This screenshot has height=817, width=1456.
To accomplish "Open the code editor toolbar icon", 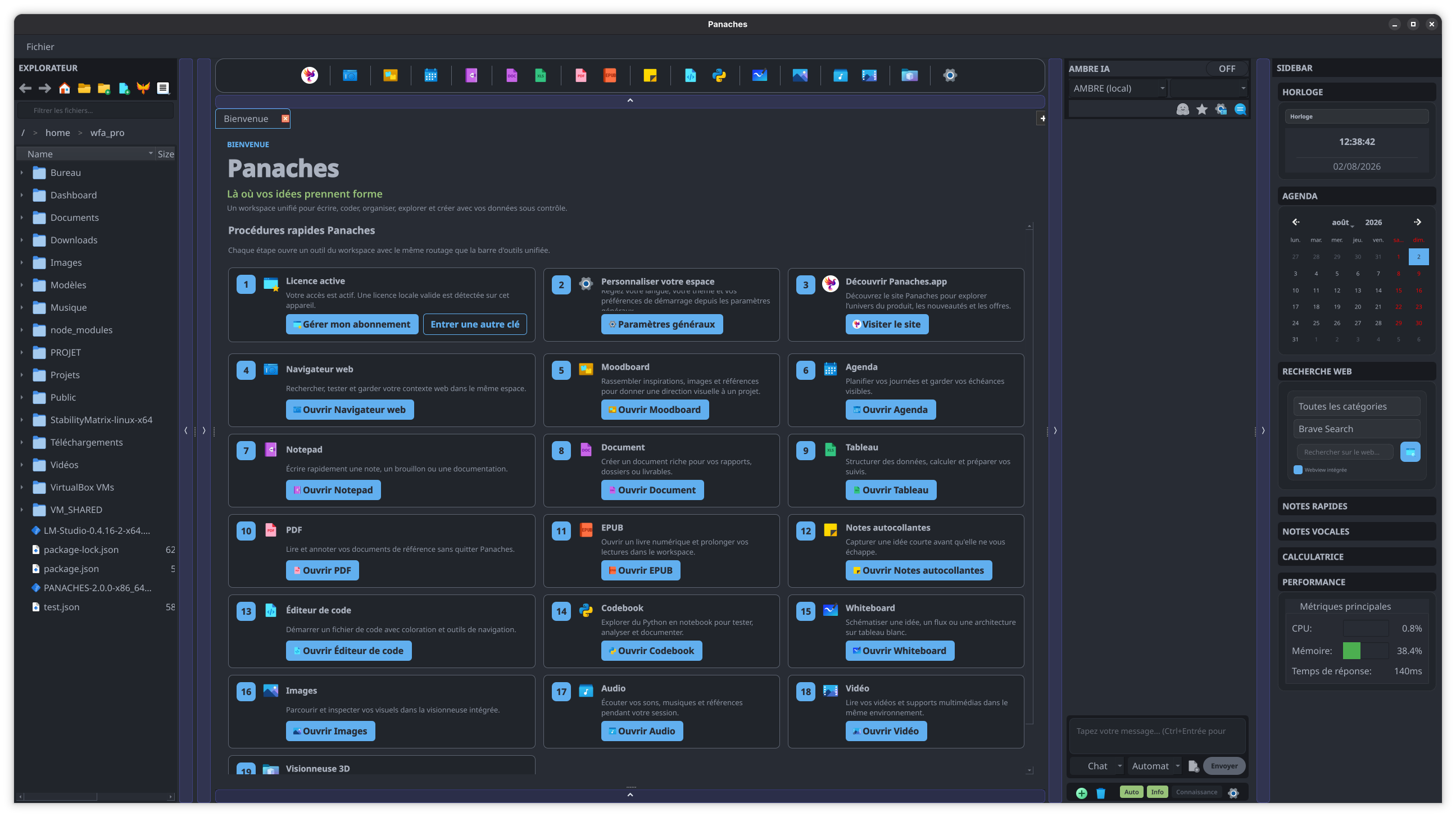I will point(691,75).
